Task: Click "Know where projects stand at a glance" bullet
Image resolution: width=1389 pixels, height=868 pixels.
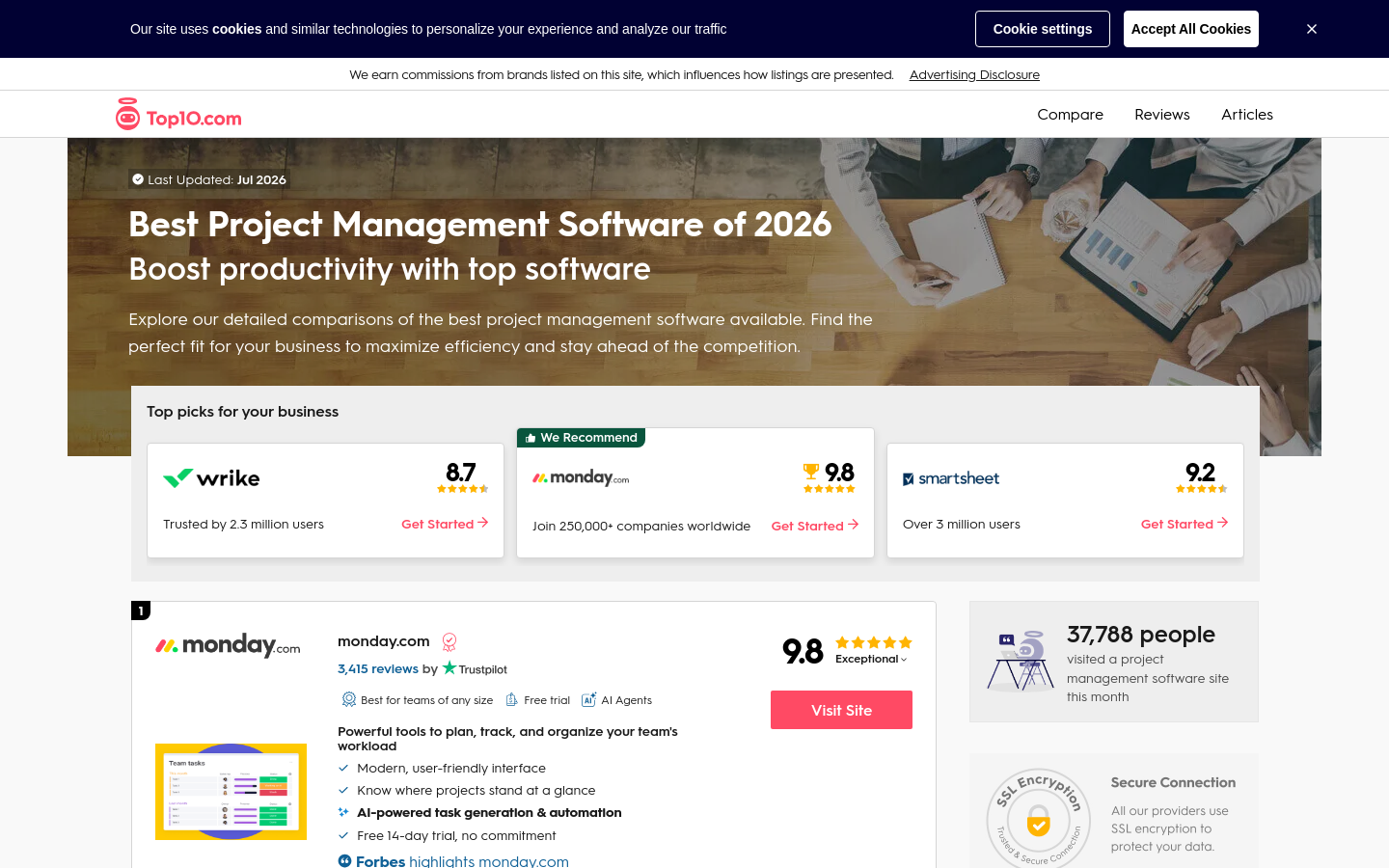Action: pyautogui.click(x=477, y=790)
